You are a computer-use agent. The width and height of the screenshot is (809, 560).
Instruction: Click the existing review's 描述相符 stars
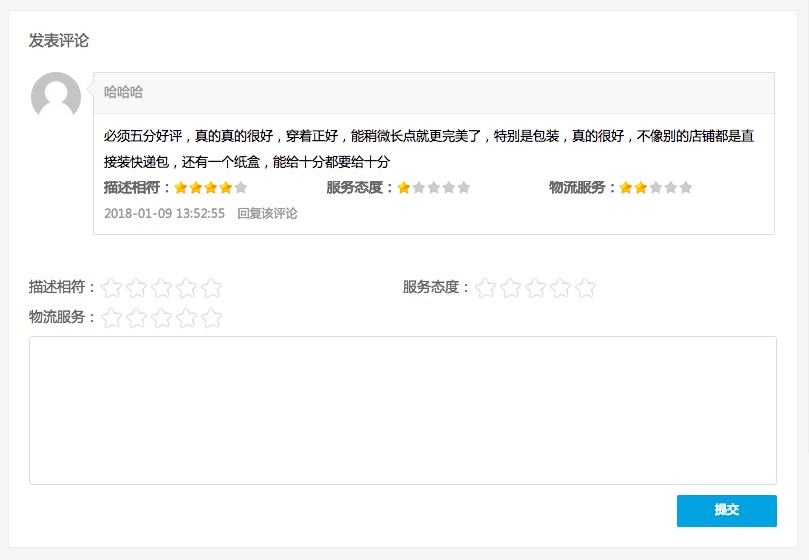pyautogui.click(x=210, y=187)
